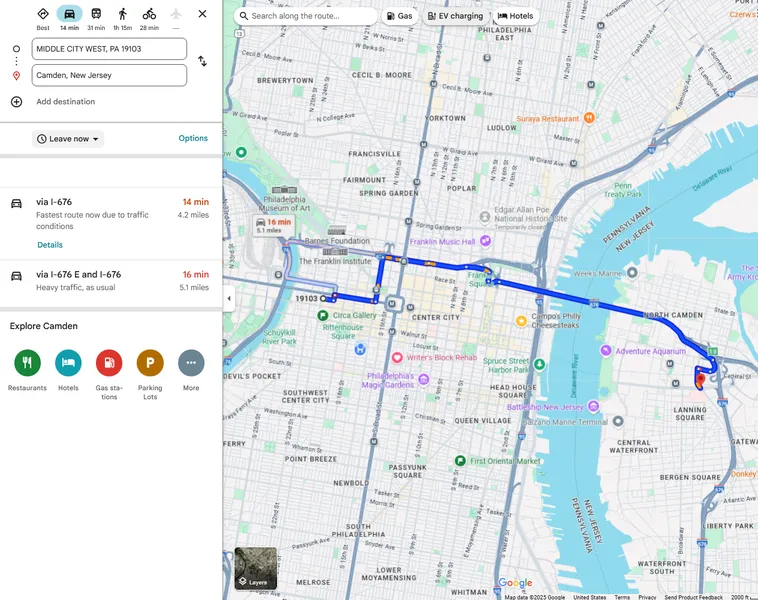Screen dimensions: 758x600
Task: Open Send Product Feedback link
Action: coord(693,597)
